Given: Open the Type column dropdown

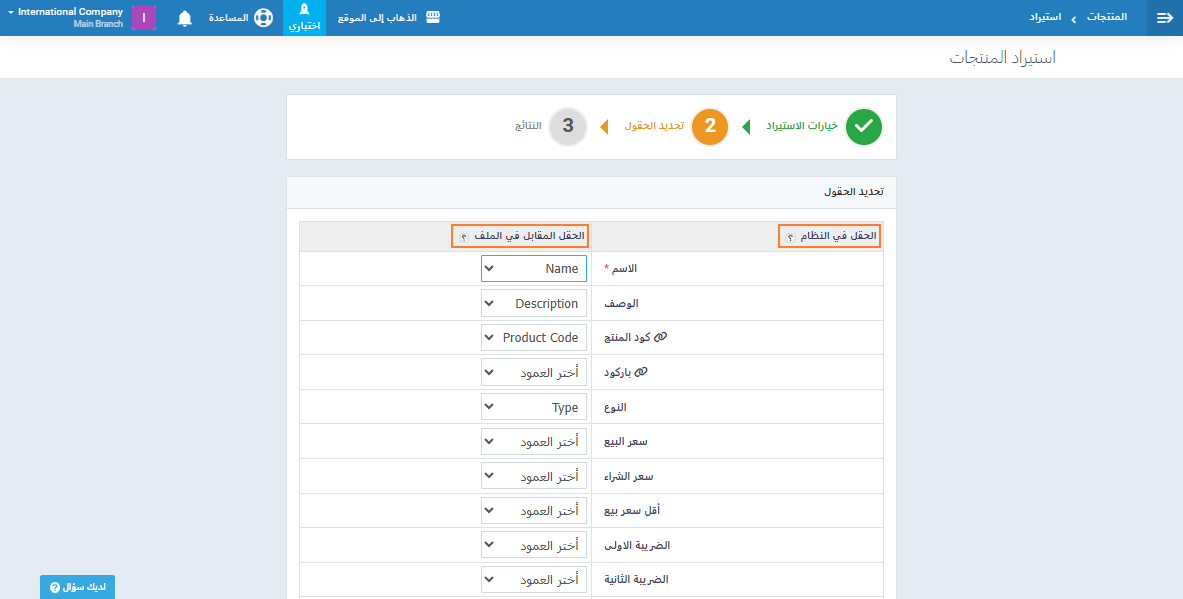Looking at the screenshot, I should pyautogui.click(x=534, y=407).
